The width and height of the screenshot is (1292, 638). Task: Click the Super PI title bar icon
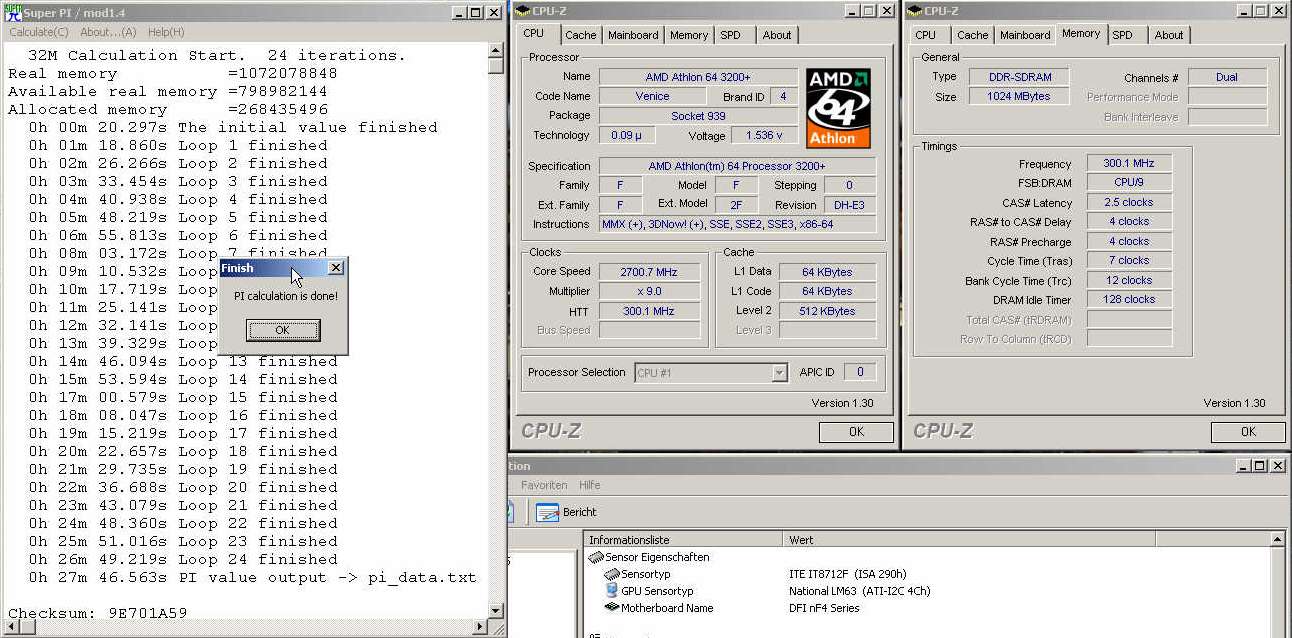[13, 12]
